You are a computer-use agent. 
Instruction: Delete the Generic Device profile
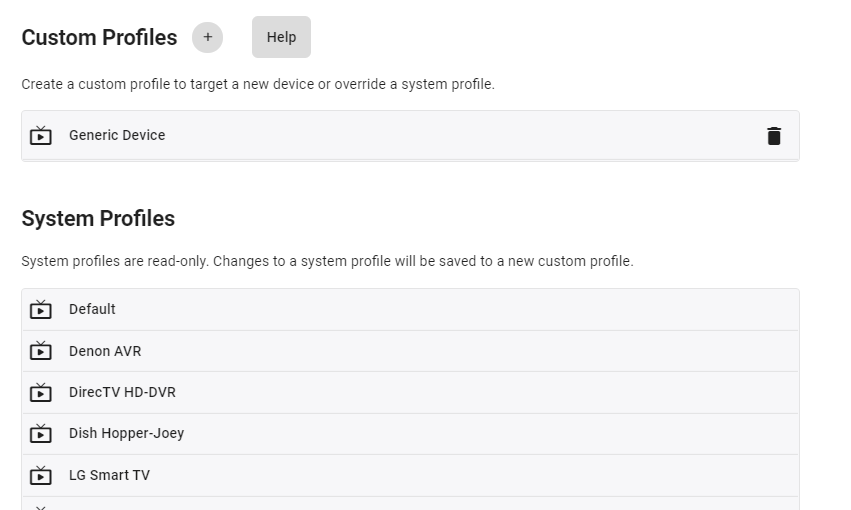point(773,136)
